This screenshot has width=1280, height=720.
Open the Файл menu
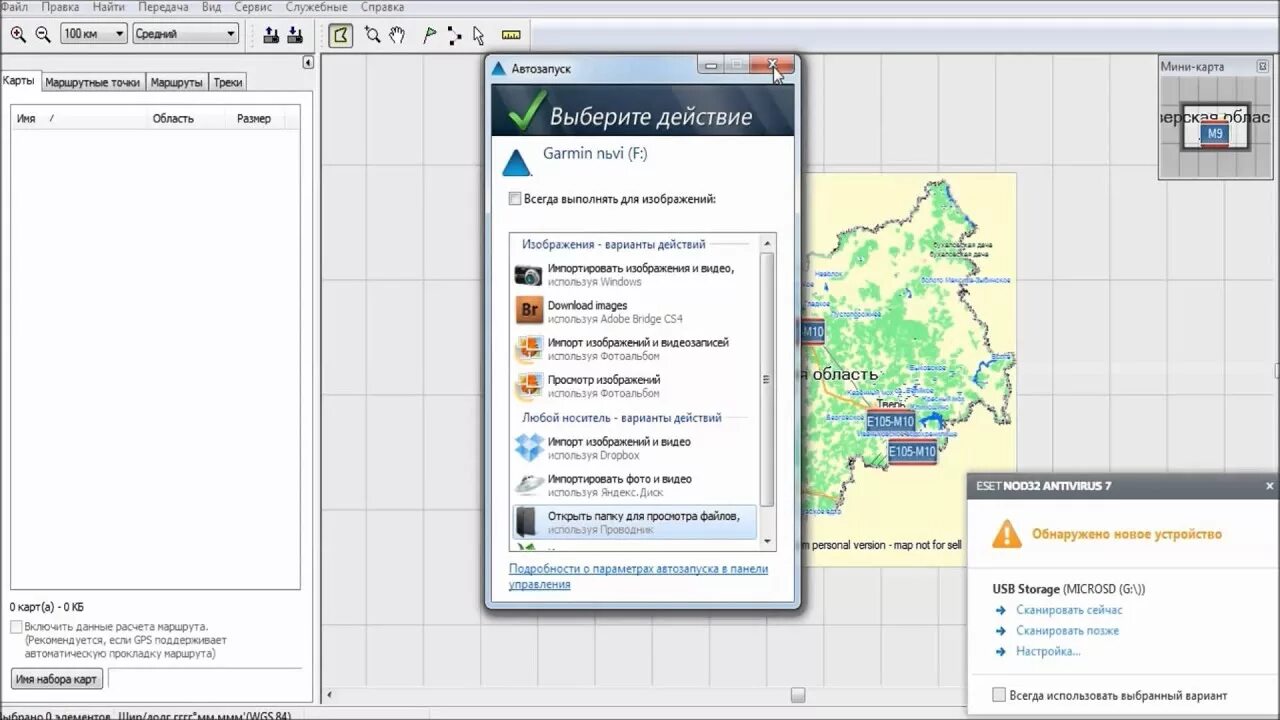pos(14,7)
